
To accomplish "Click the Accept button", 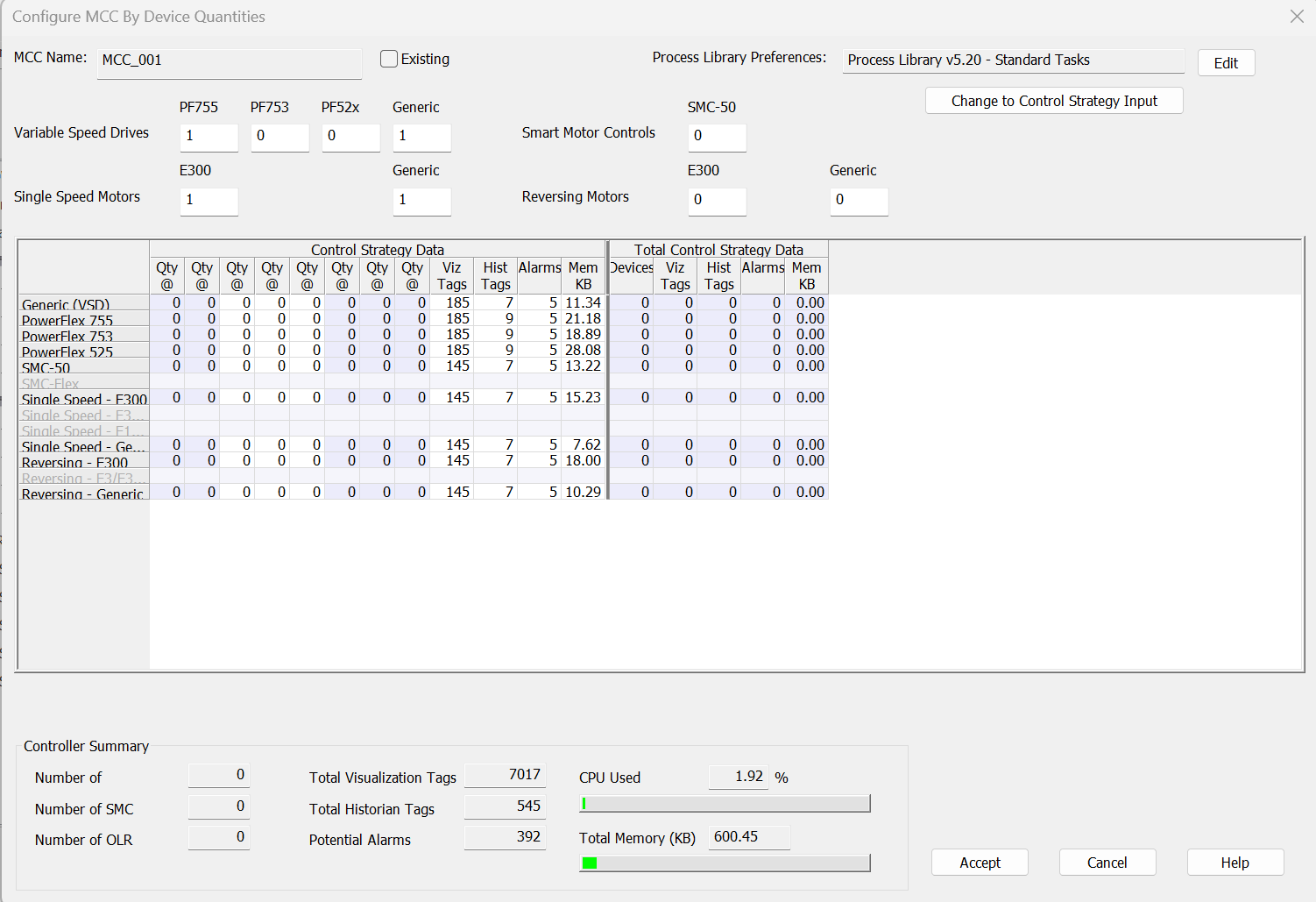I will click(980, 863).
